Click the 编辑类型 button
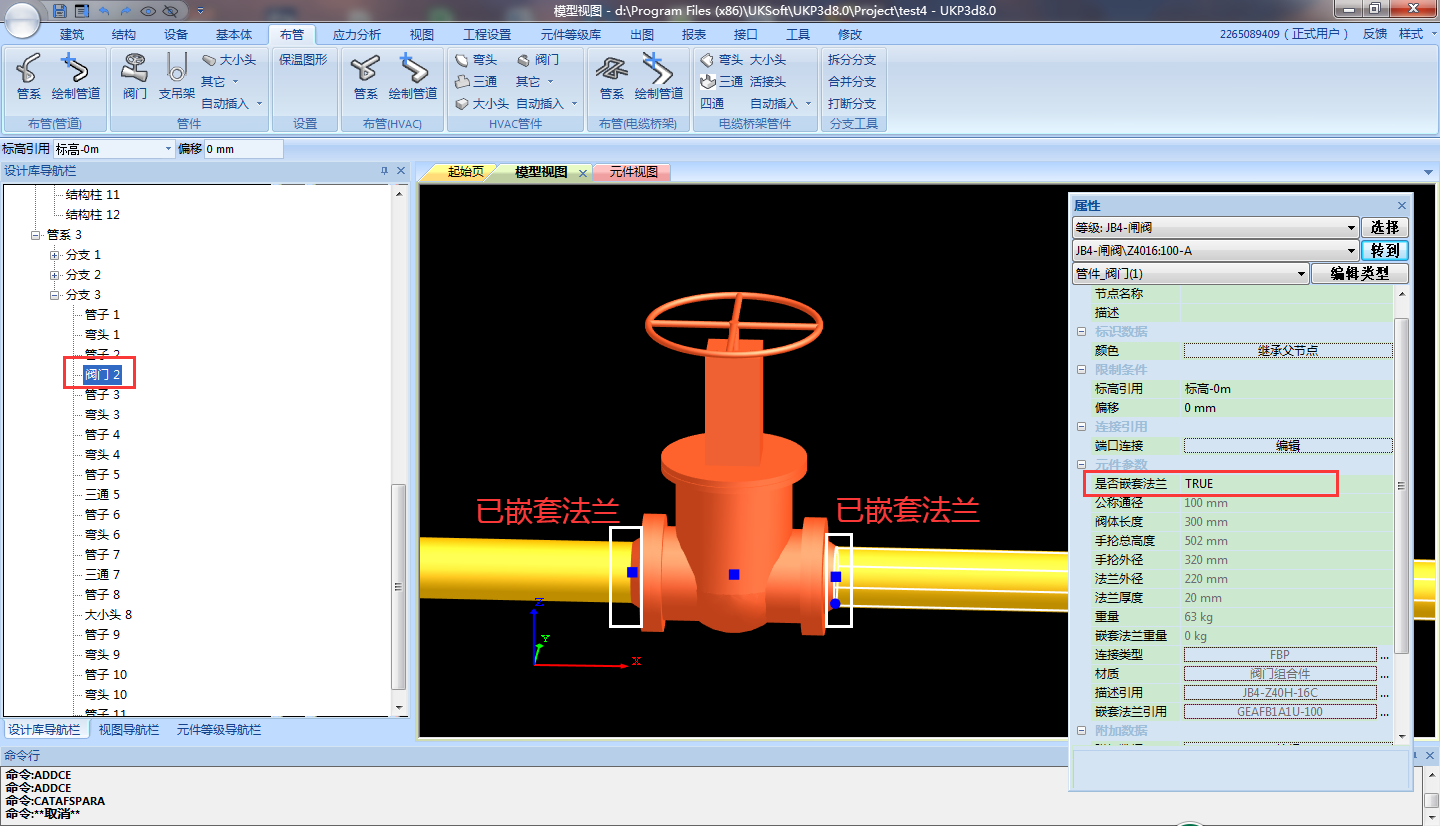 (x=1360, y=274)
